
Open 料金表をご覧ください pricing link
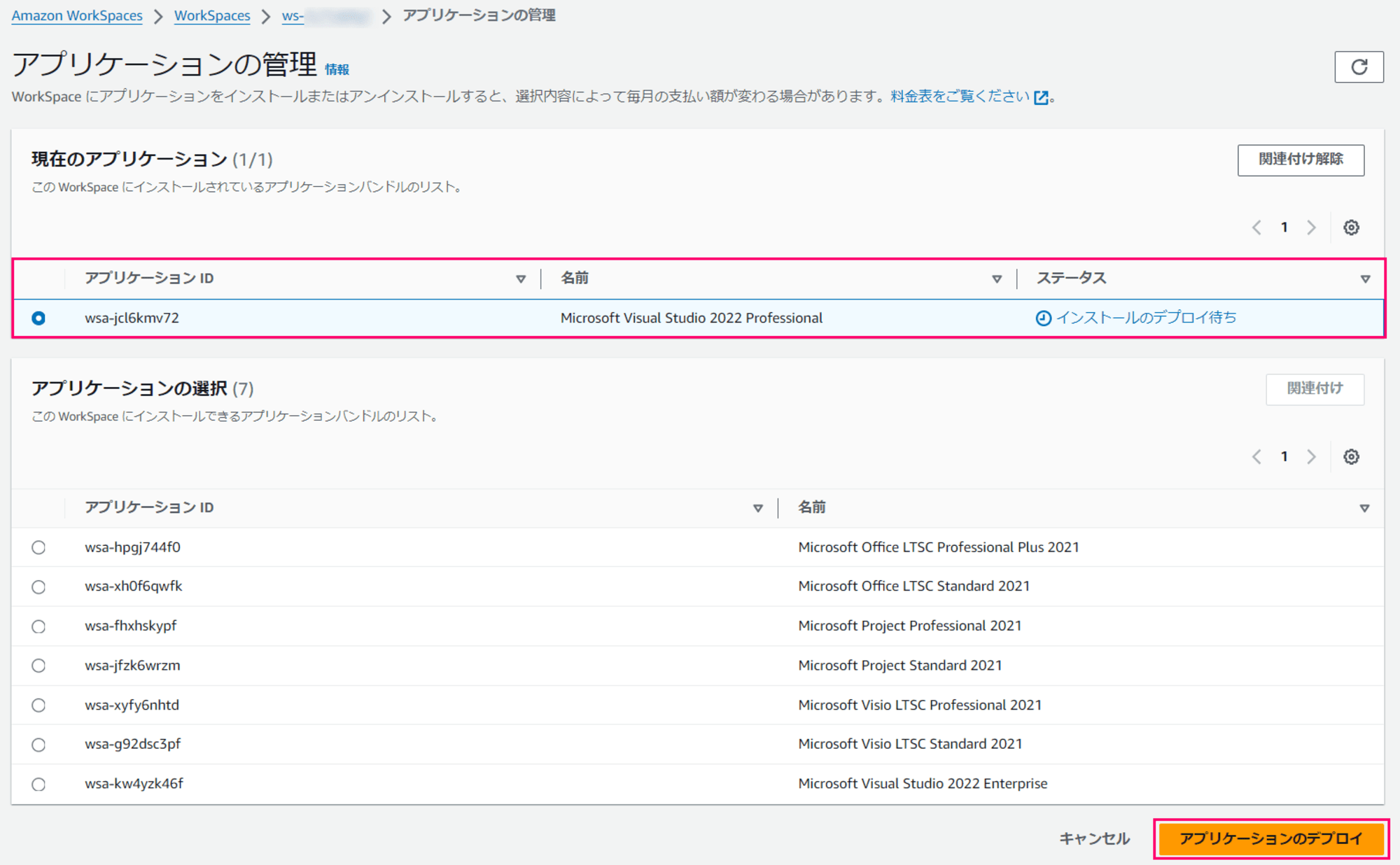click(960, 97)
